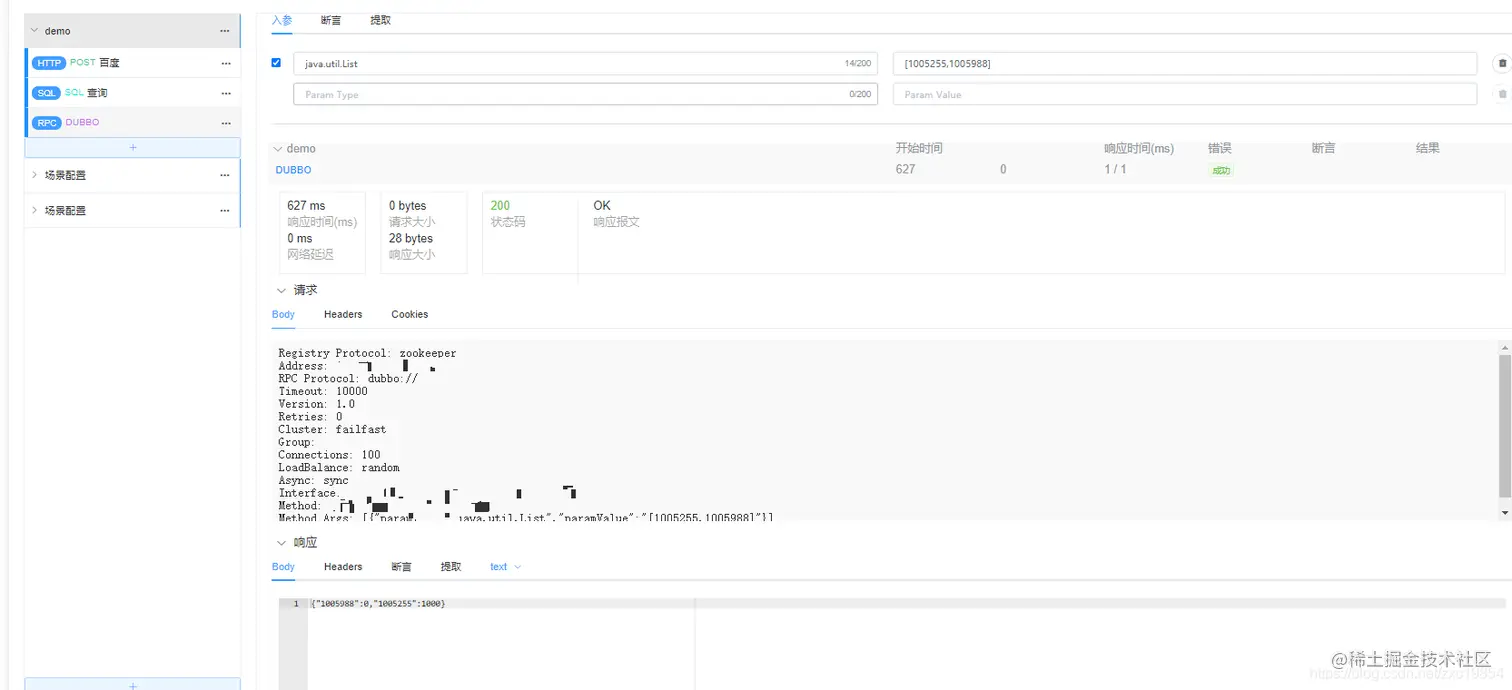1512x690 pixels.
Task: Click the 结果 column header
Action: (x=1428, y=148)
